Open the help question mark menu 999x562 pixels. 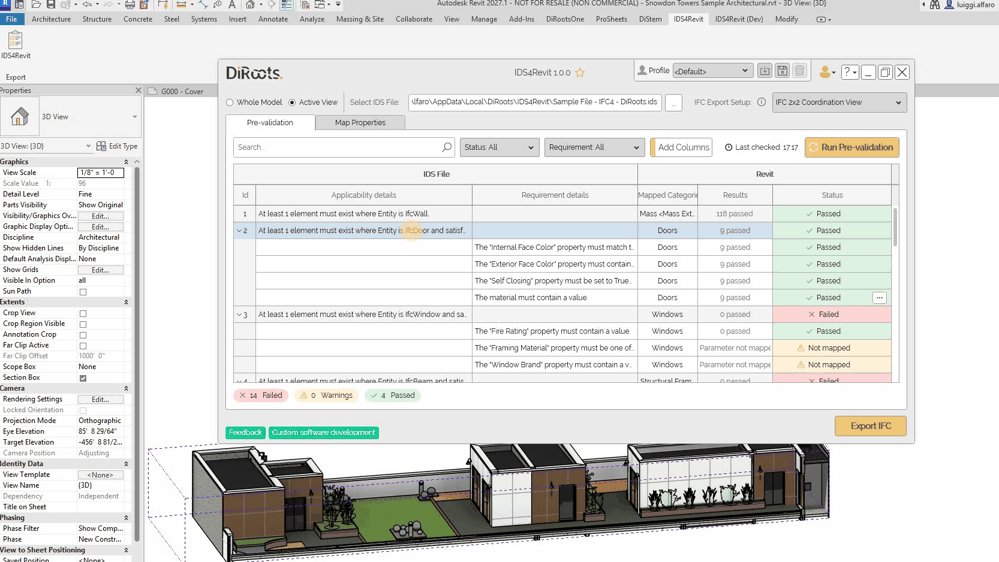[x=849, y=72]
